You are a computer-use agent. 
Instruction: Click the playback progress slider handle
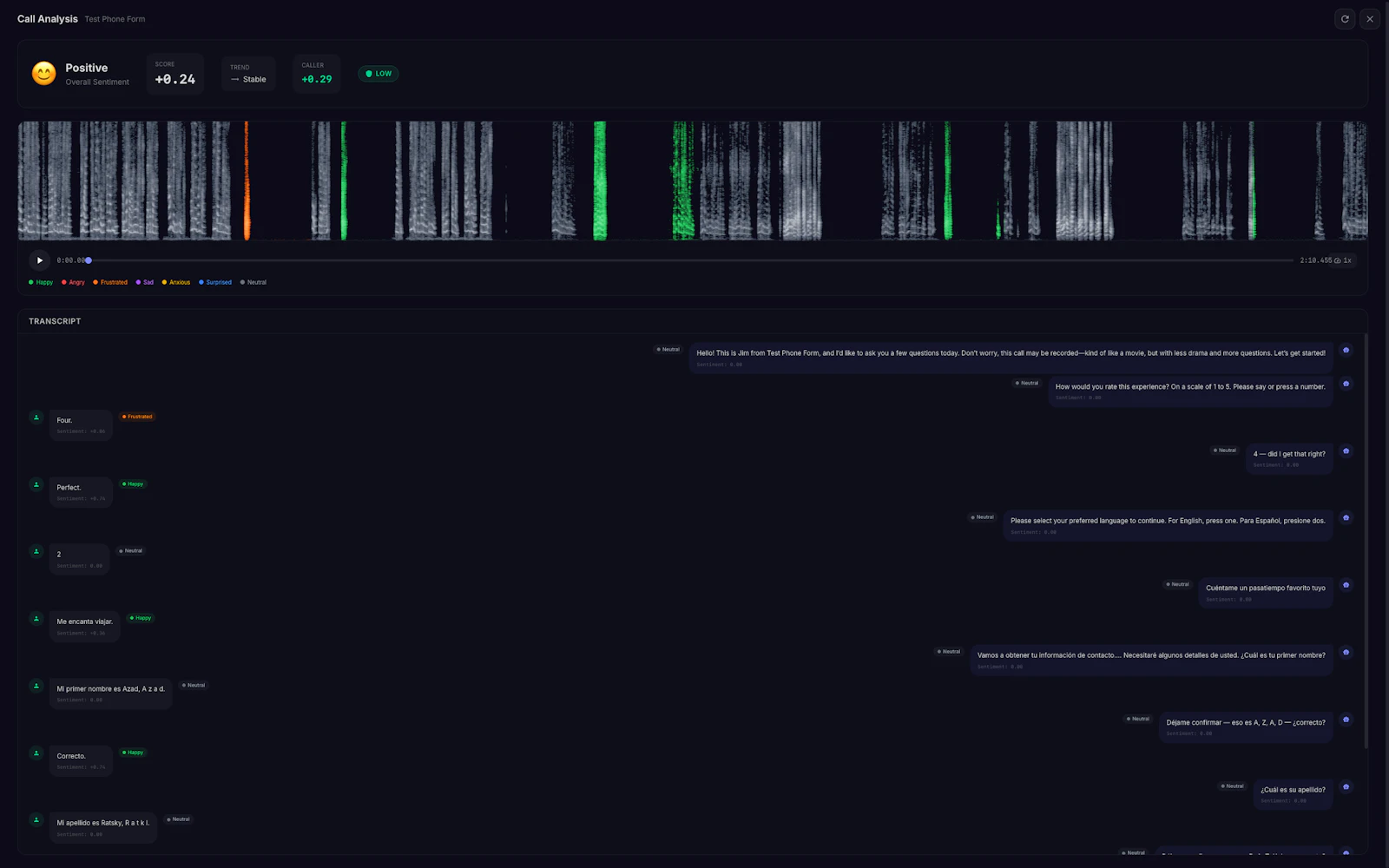tap(89, 260)
